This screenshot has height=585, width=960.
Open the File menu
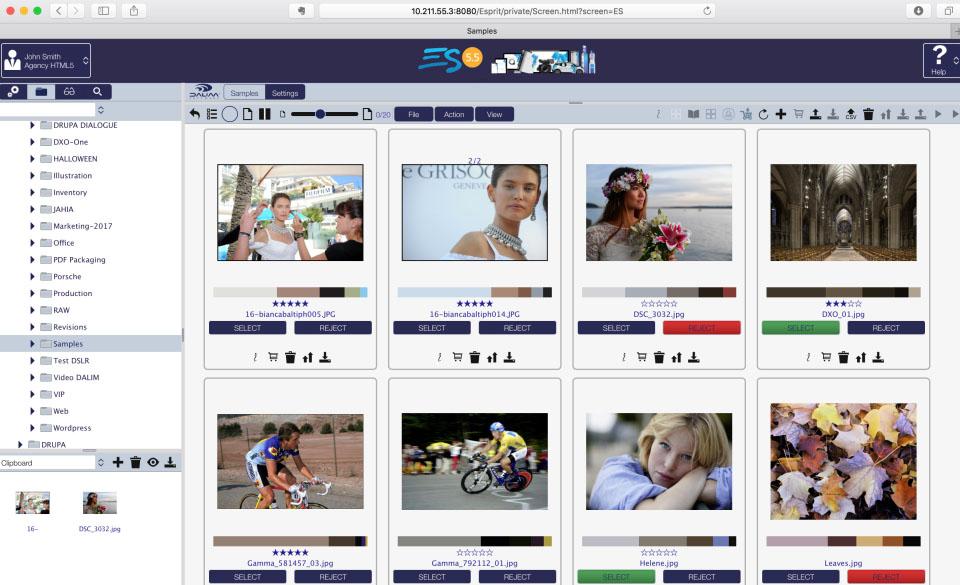coord(413,115)
